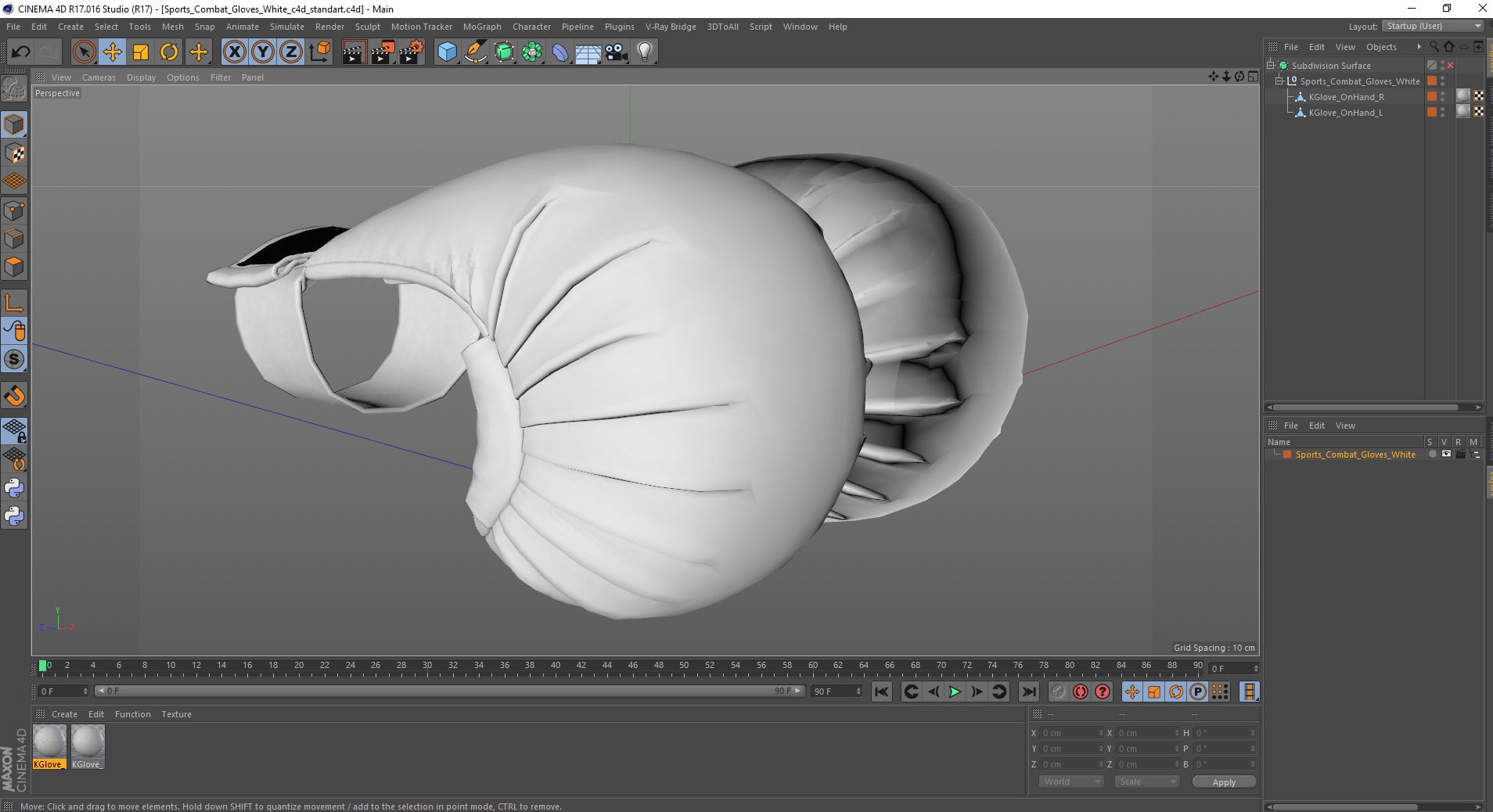The width and height of the screenshot is (1493, 812).
Task: Add a Cube primitive object
Action: (447, 52)
